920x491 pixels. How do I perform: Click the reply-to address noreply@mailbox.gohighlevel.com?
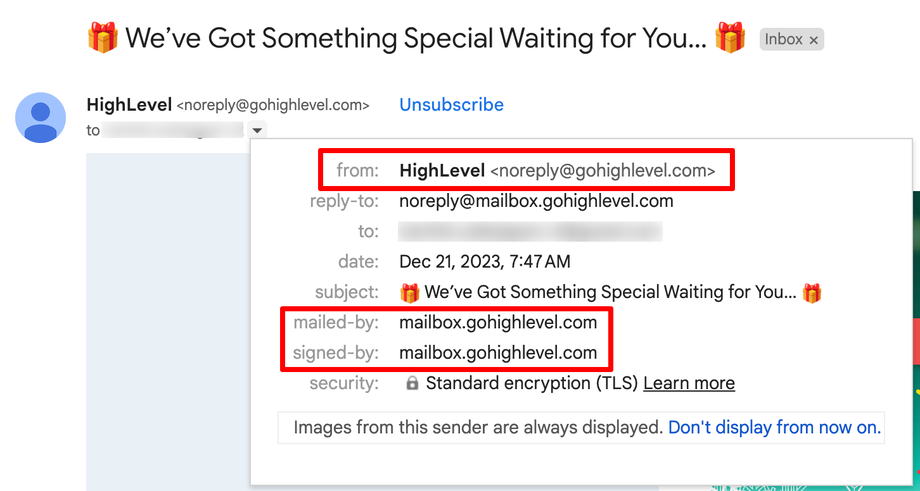point(536,201)
